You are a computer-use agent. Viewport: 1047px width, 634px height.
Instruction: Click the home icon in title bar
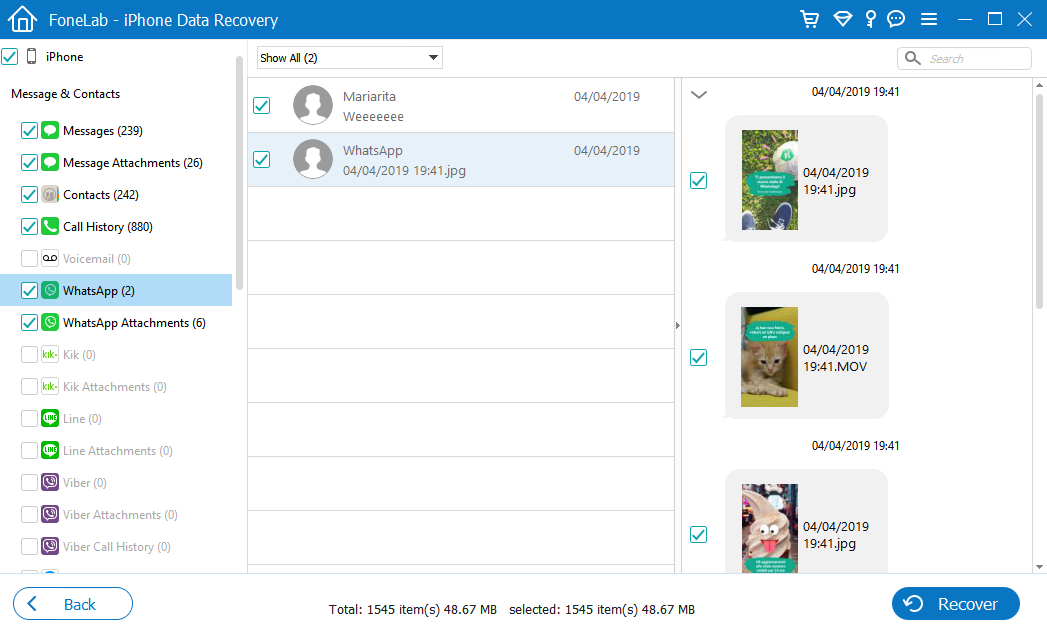point(22,19)
